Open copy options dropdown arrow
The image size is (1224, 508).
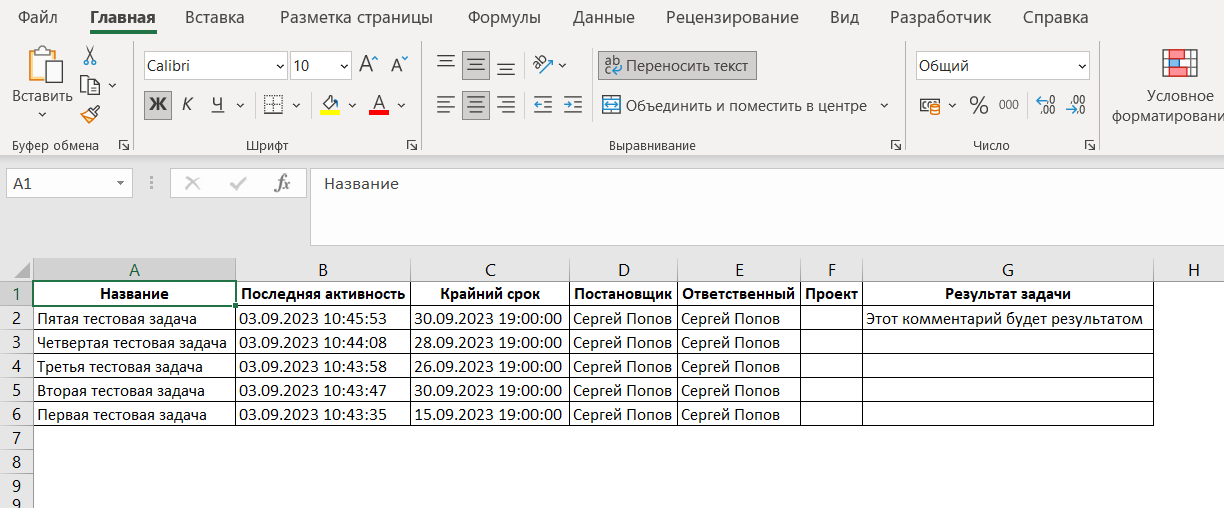pyautogui.click(x=112, y=85)
